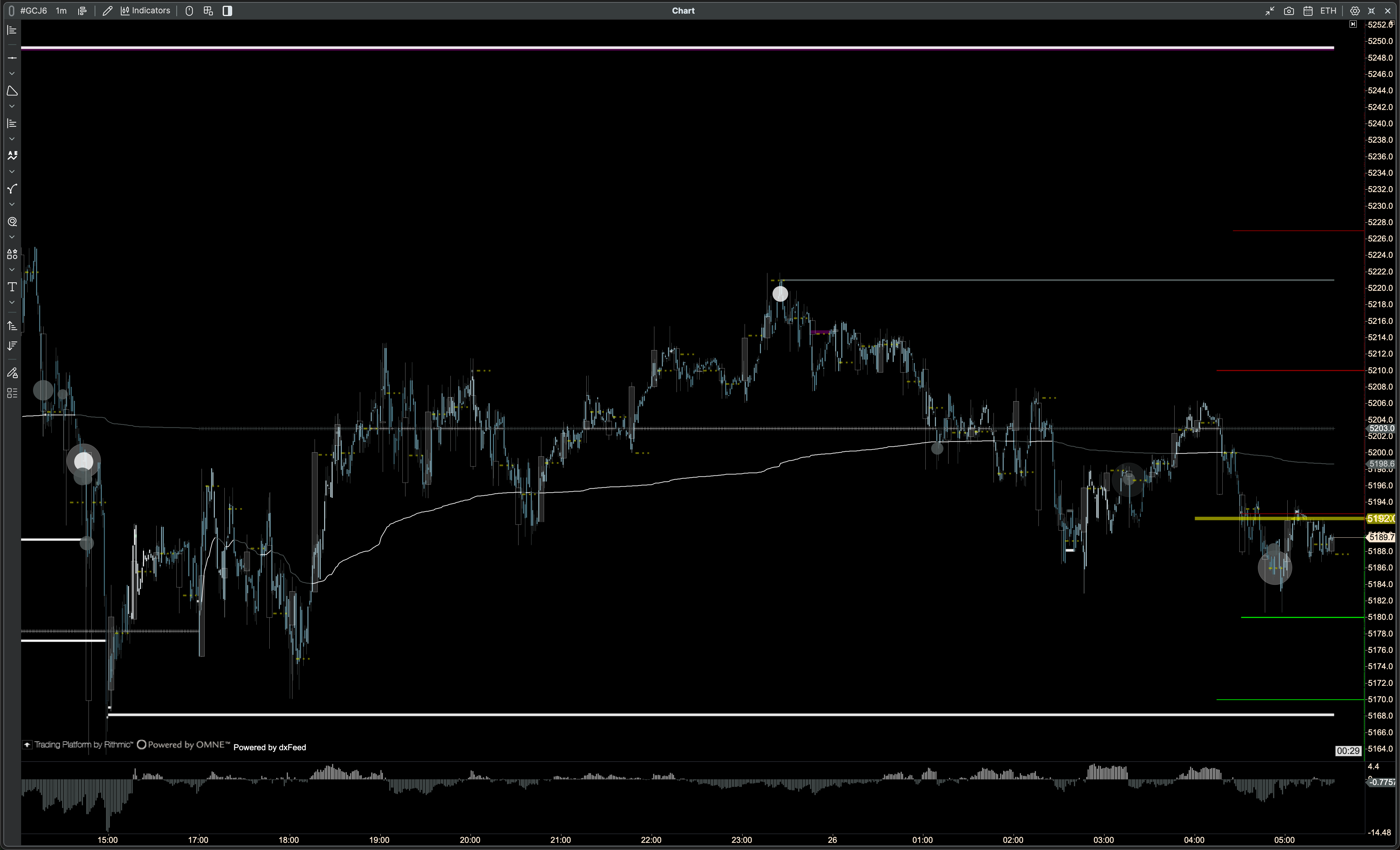
Task: Expand the text tool options chevron
Action: point(12,303)
